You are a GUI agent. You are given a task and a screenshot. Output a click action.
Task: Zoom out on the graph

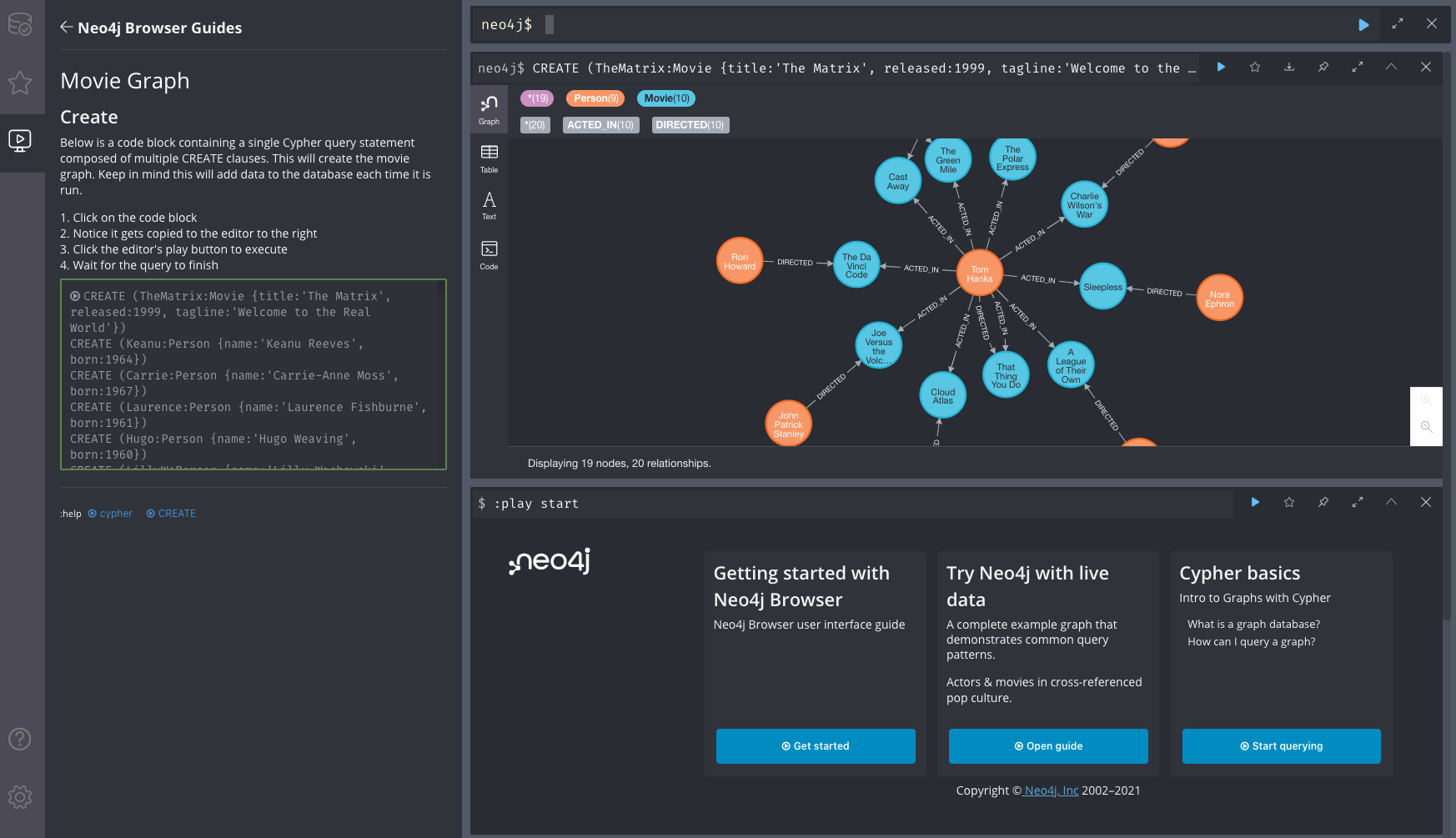coord(1427,427)
